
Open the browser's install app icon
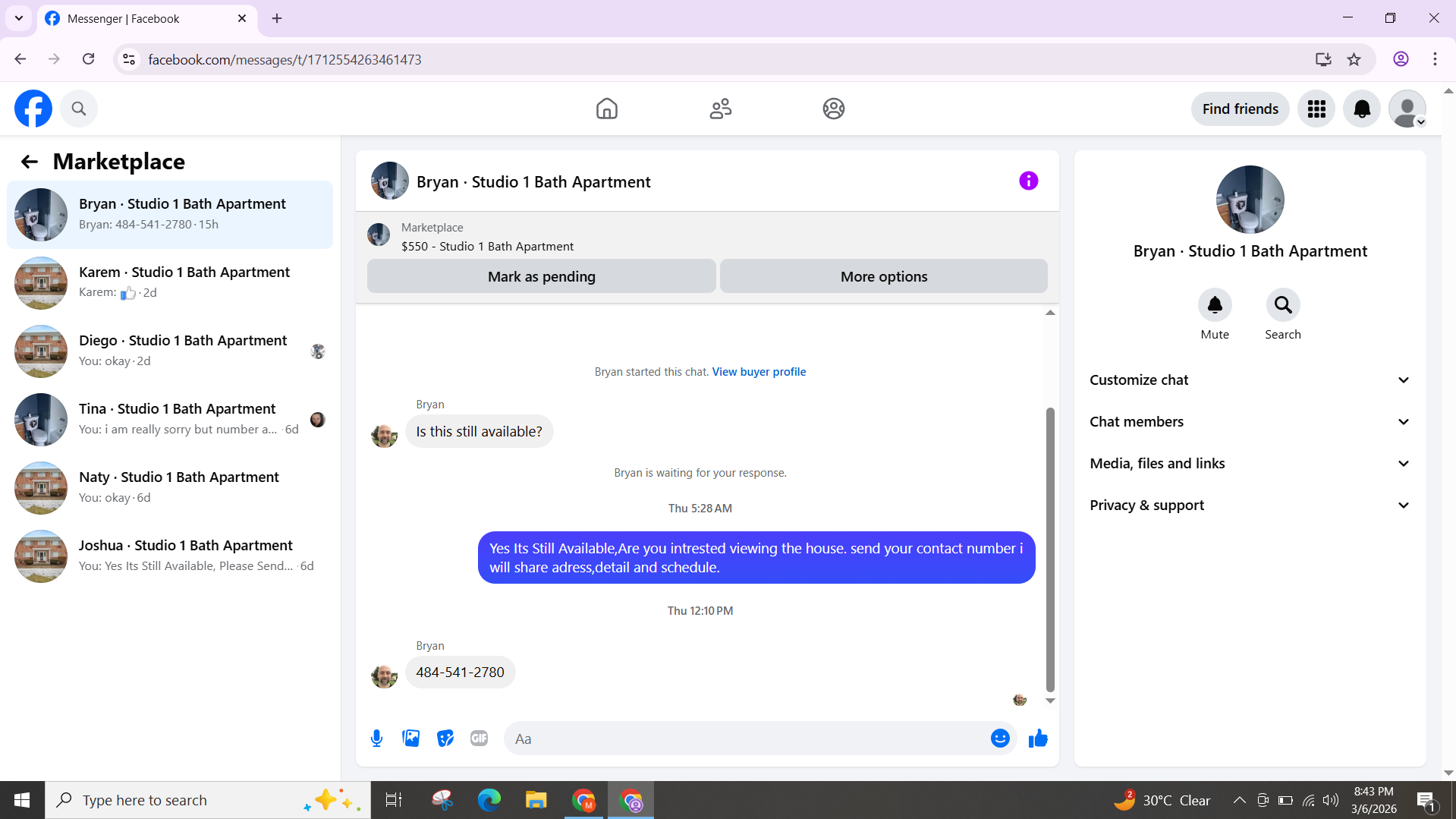pos(1323,59)
